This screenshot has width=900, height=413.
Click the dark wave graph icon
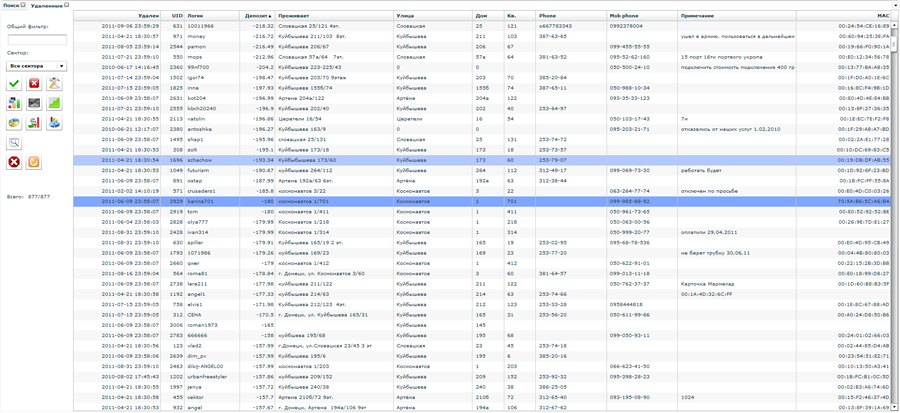[34, 103]
